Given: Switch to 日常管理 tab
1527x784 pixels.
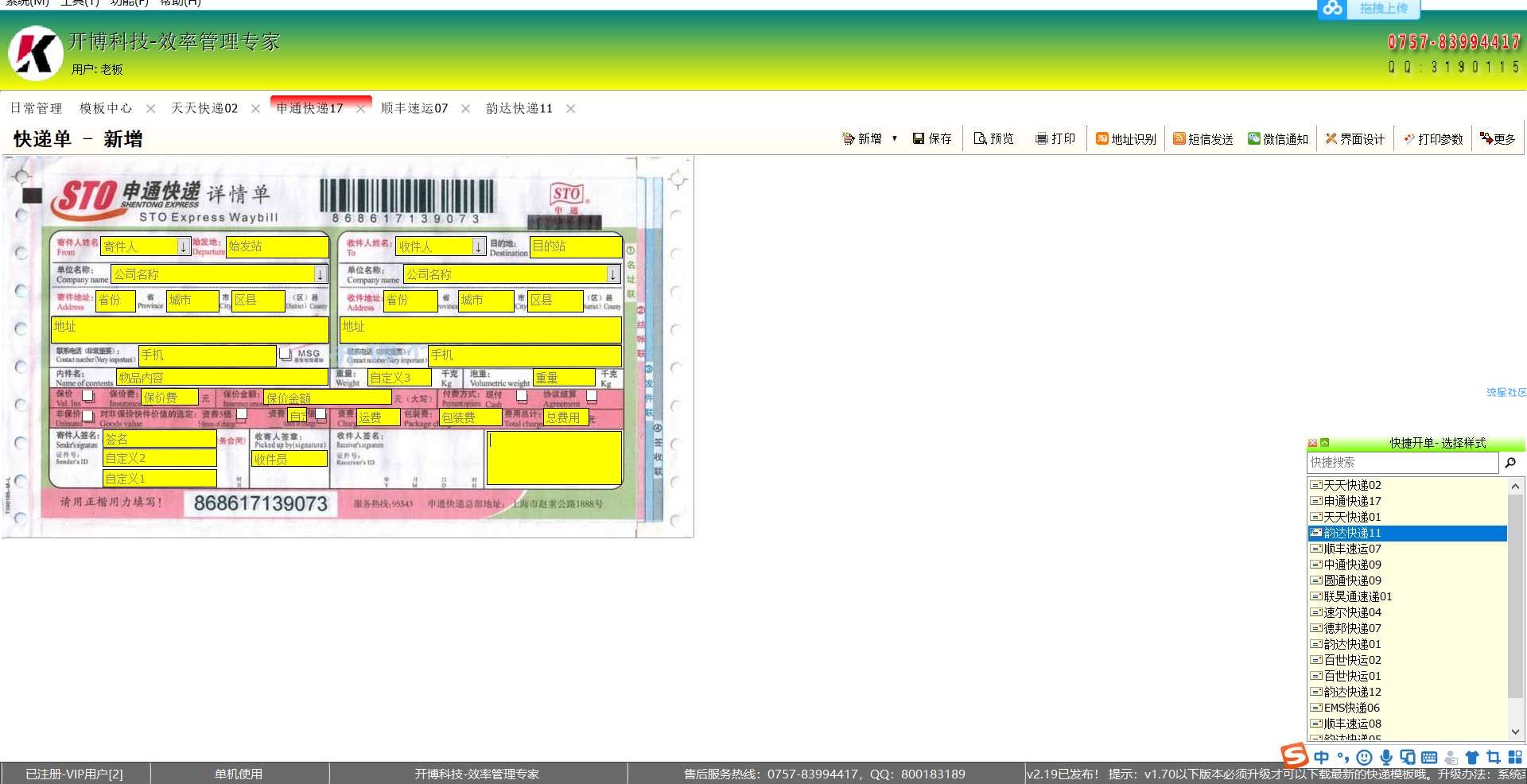Looking at the screenshot, I should (36, 108).
